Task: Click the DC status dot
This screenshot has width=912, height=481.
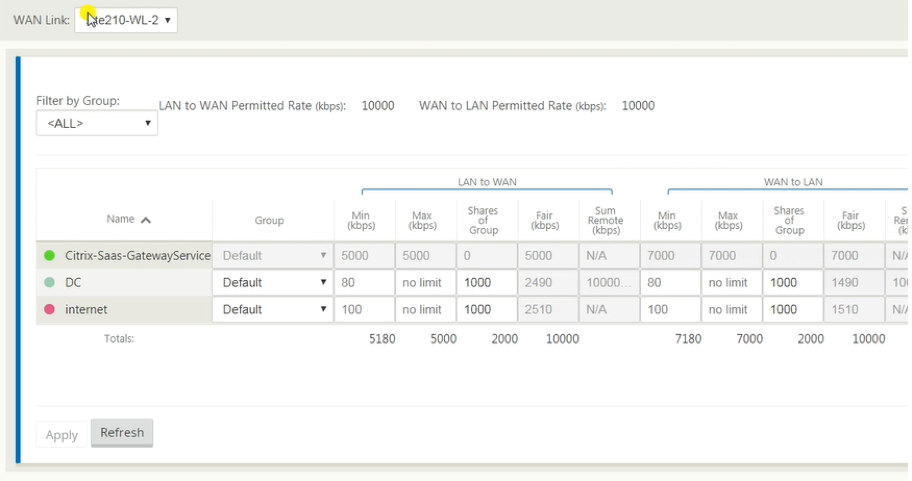Action: (49, 282)
